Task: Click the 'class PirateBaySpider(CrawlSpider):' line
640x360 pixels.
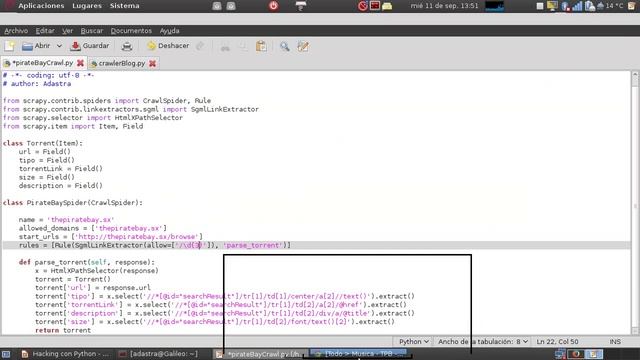Action: (x=73, y=203)
